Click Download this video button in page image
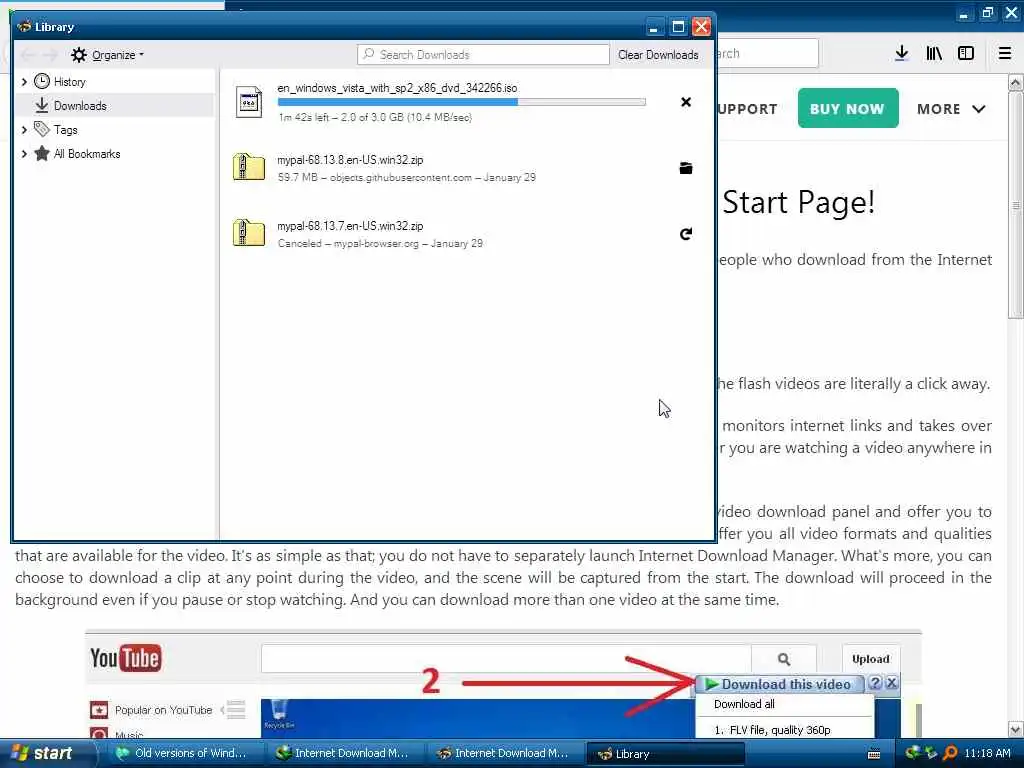1024x768 pixels. (780, 684)
